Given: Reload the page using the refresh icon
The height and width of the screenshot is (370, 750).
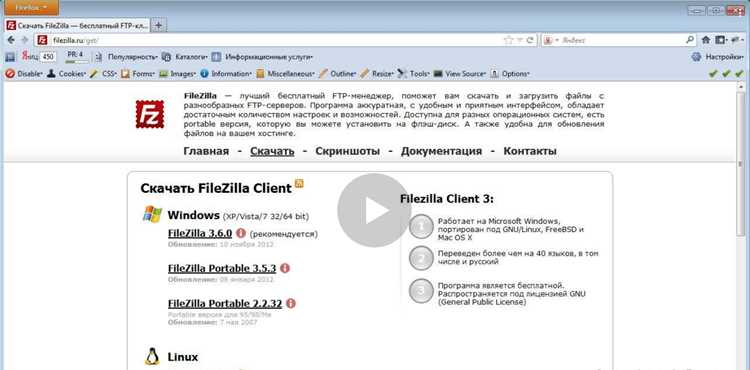Looking at the screenshot, I should coord(529,41).
